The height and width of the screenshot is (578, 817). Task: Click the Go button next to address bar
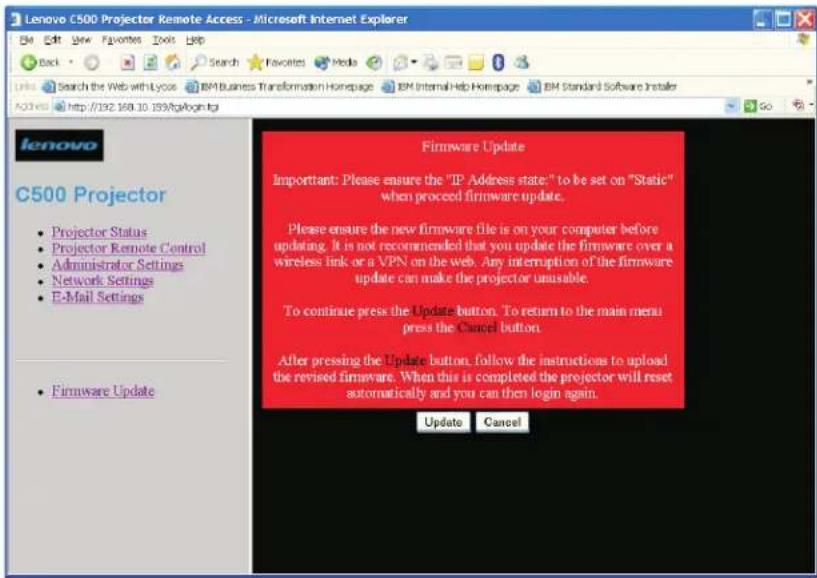pyautogui.click(x=758, y=106)
